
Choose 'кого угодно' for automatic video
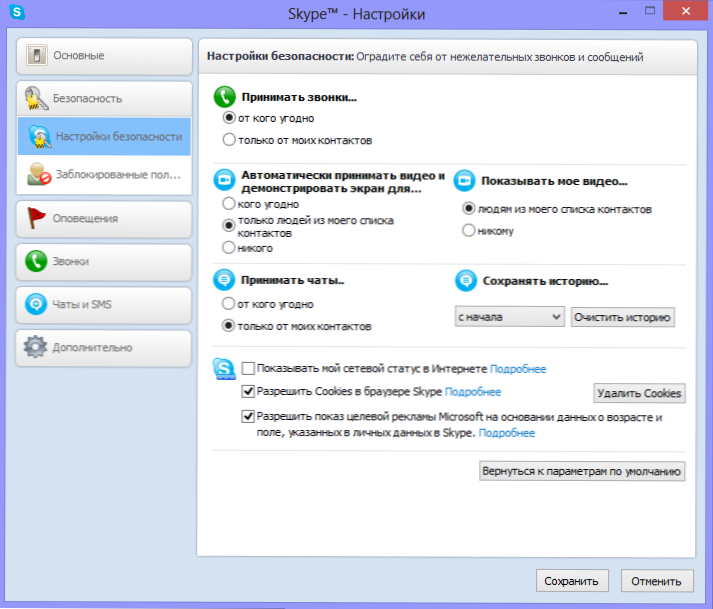(228, 203)
